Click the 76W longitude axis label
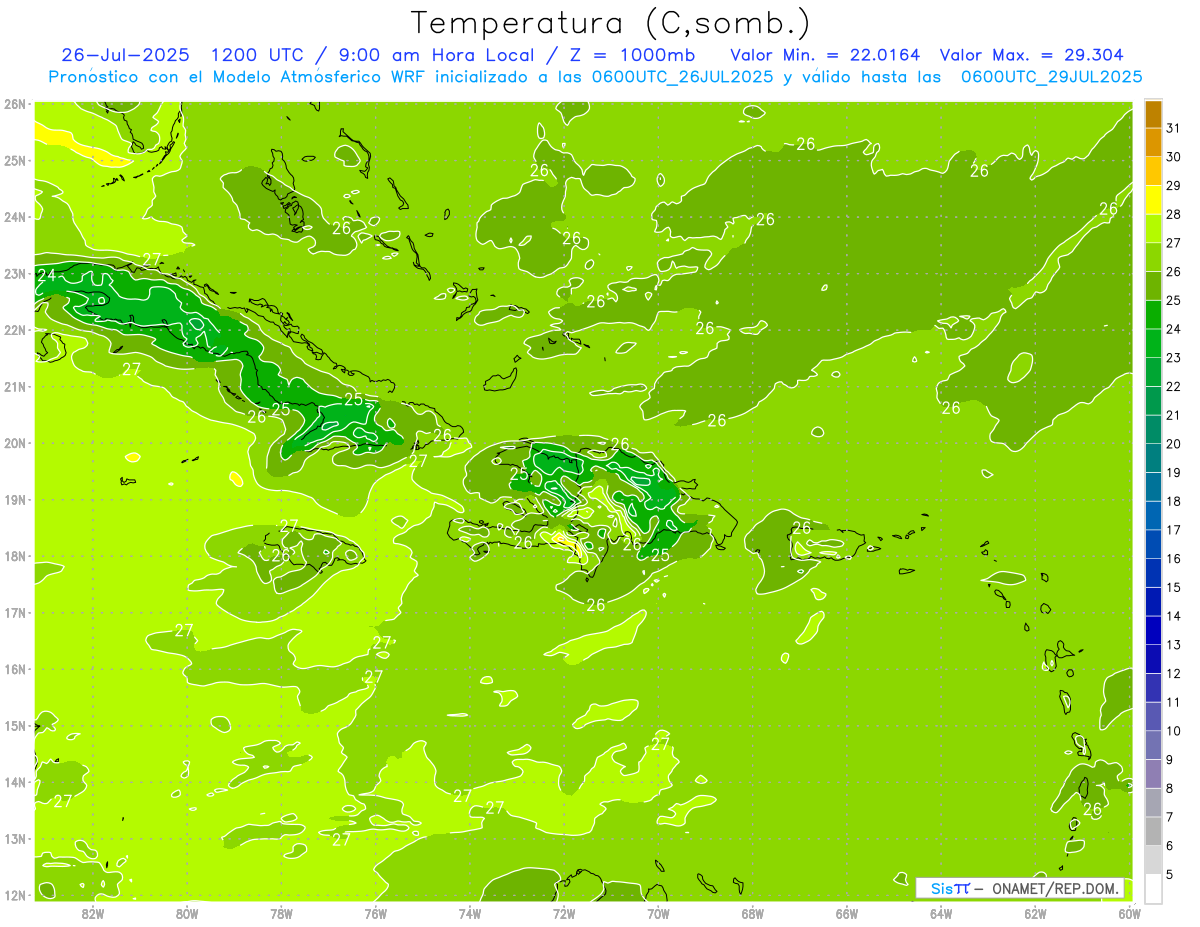The image size is (1200, 927). click(x=375, y=912)
